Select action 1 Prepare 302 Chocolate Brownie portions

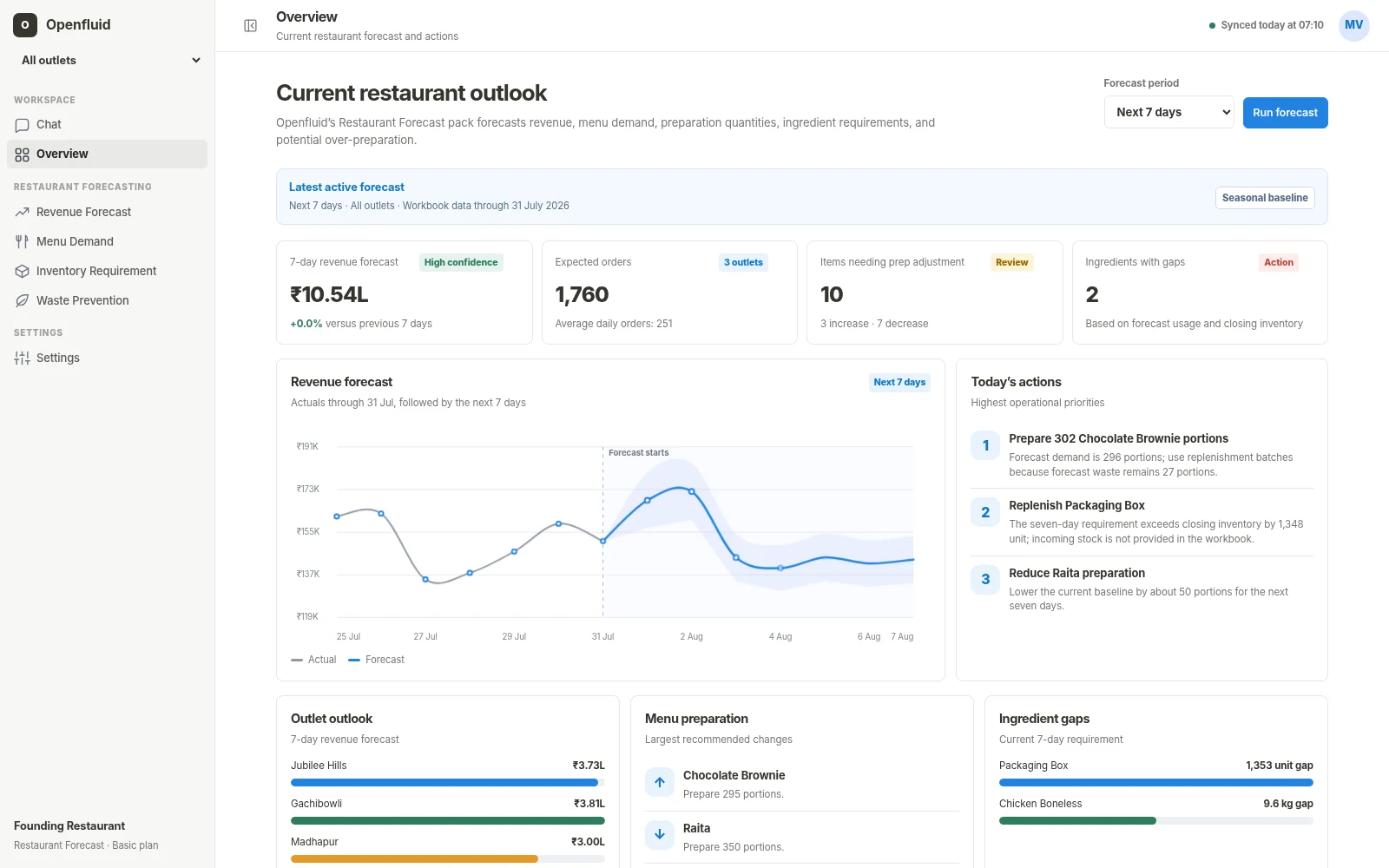tap(1142, 455)
